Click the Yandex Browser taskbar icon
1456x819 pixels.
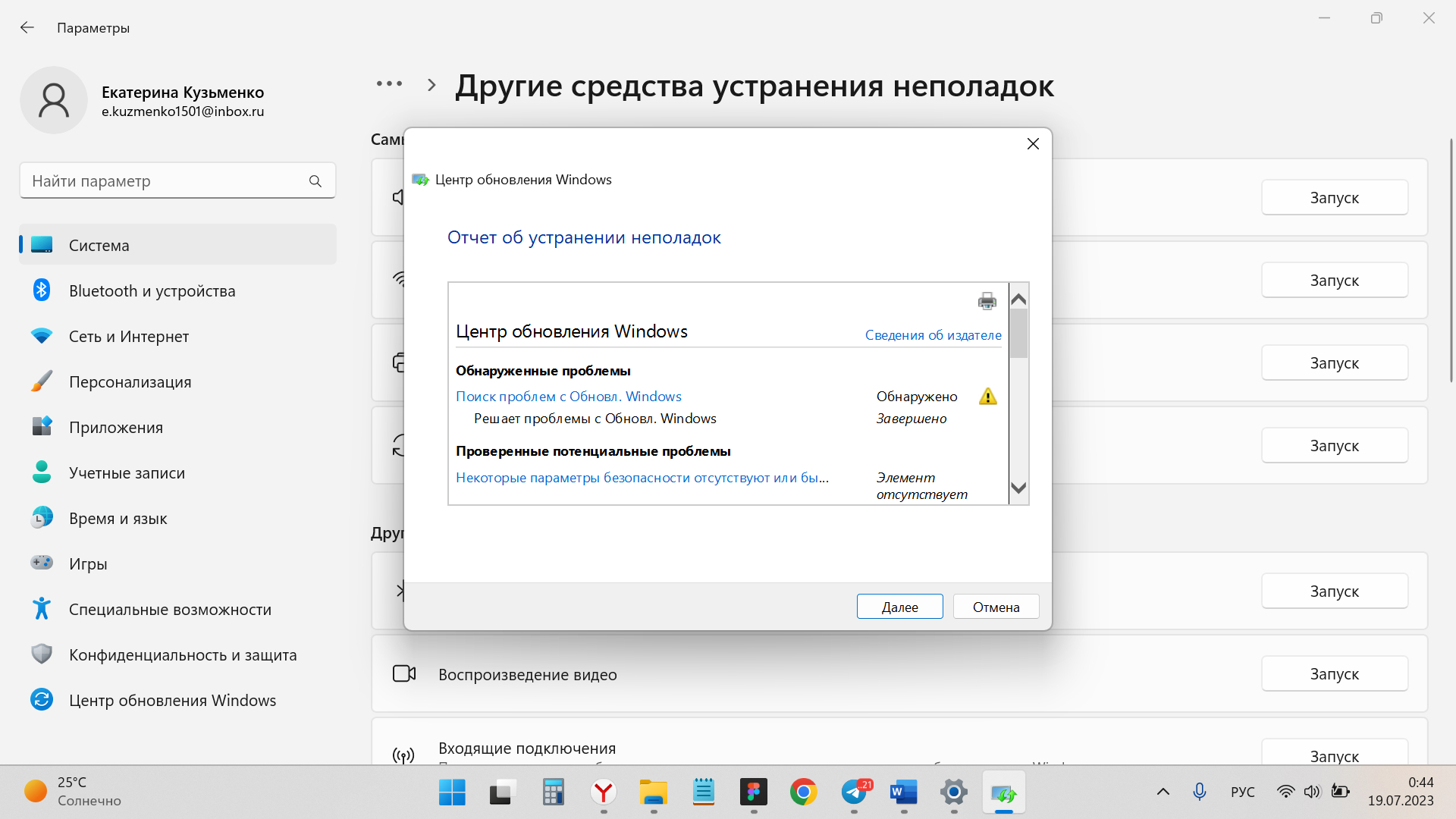pos(603,793)
